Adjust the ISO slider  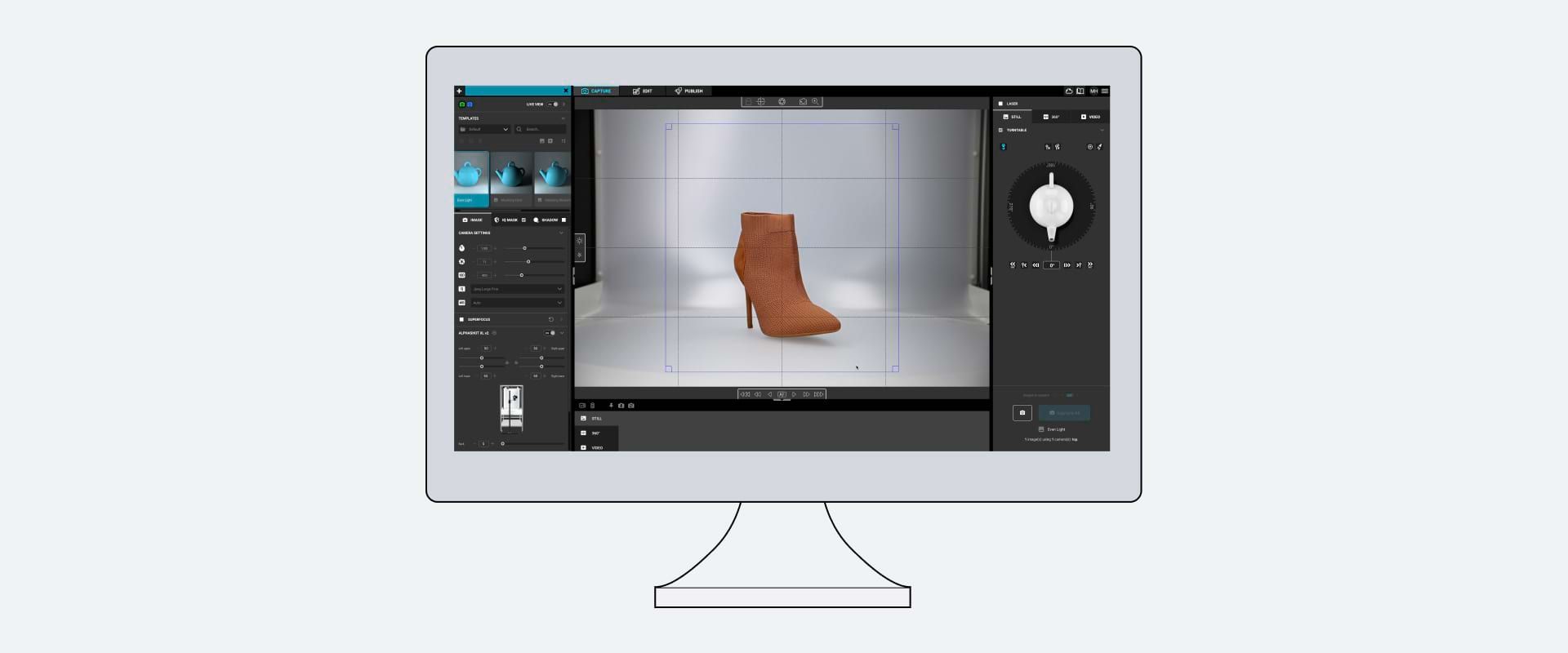534,275
